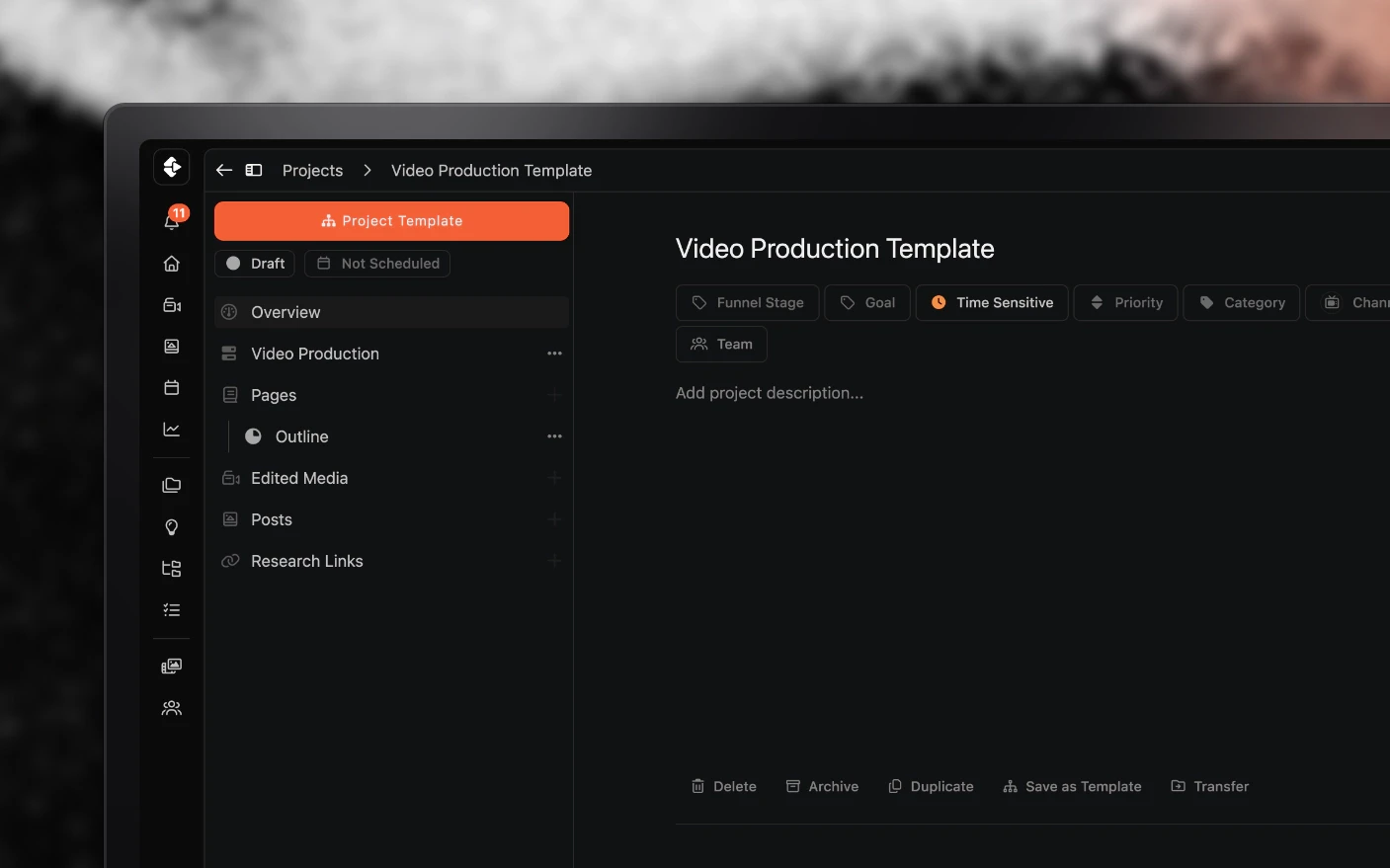The image size is (1390, 868).
Task: Open the Not Scheduled date picker
Action: click(x=377, y=264)
